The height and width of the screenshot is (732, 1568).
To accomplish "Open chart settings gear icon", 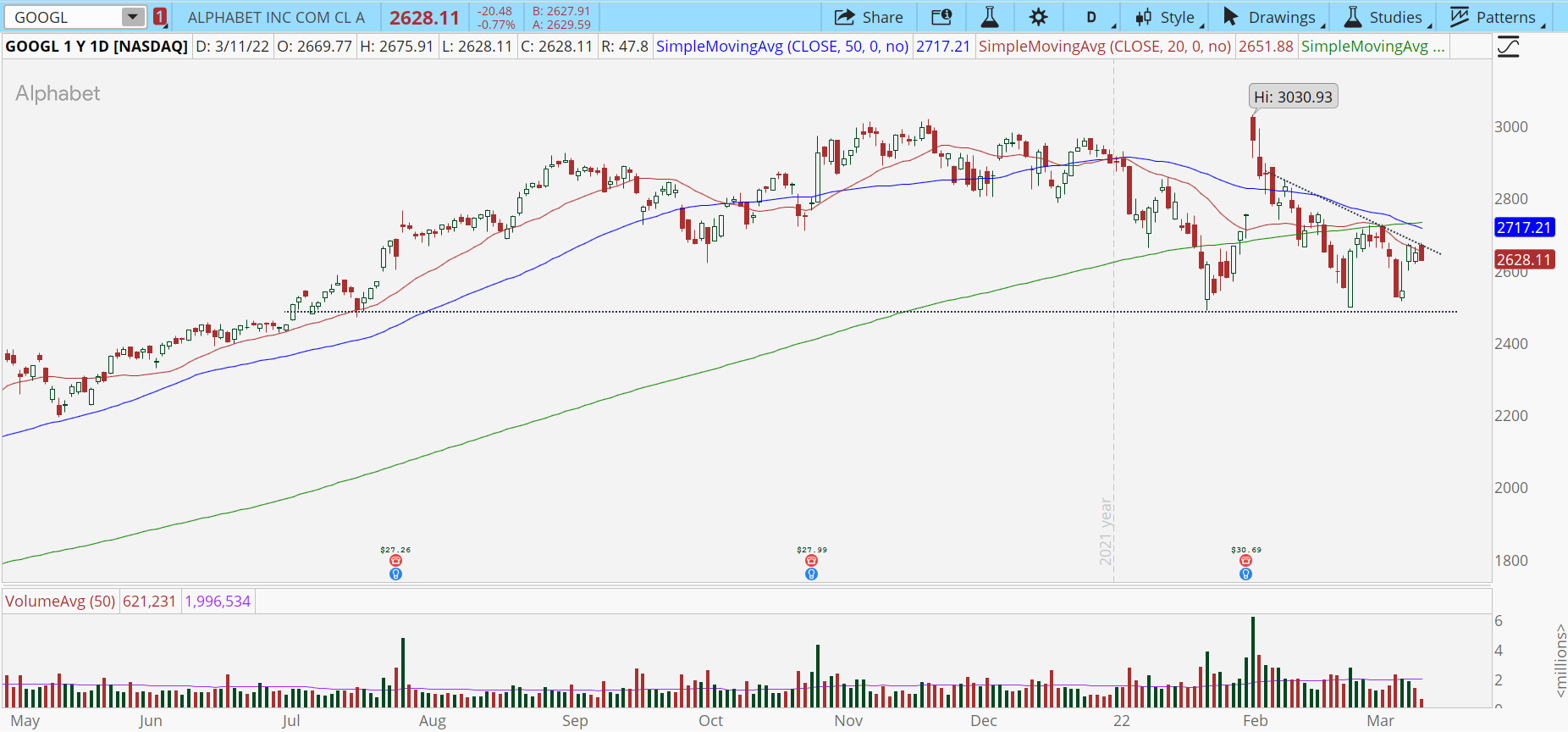I will (1038, 17).
